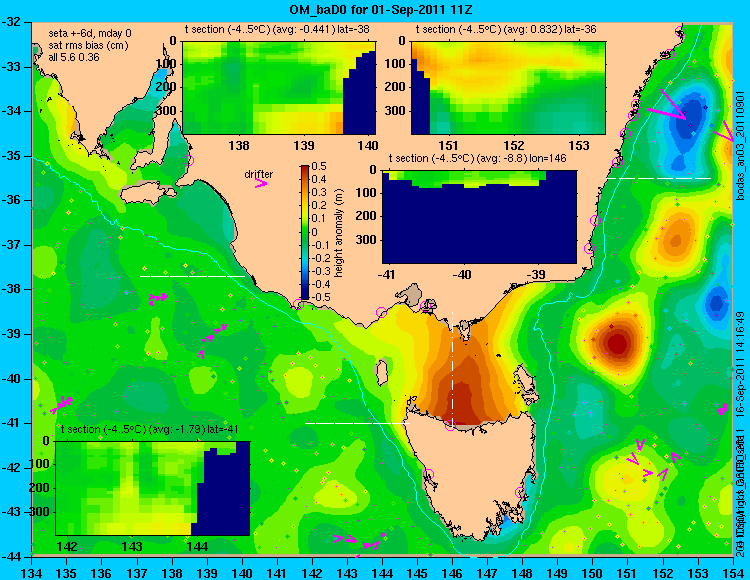Open the lat=-36 temperature section inset
Viewport: 750px width, 580px height.
pyautogui.click(x=508, y=88)
